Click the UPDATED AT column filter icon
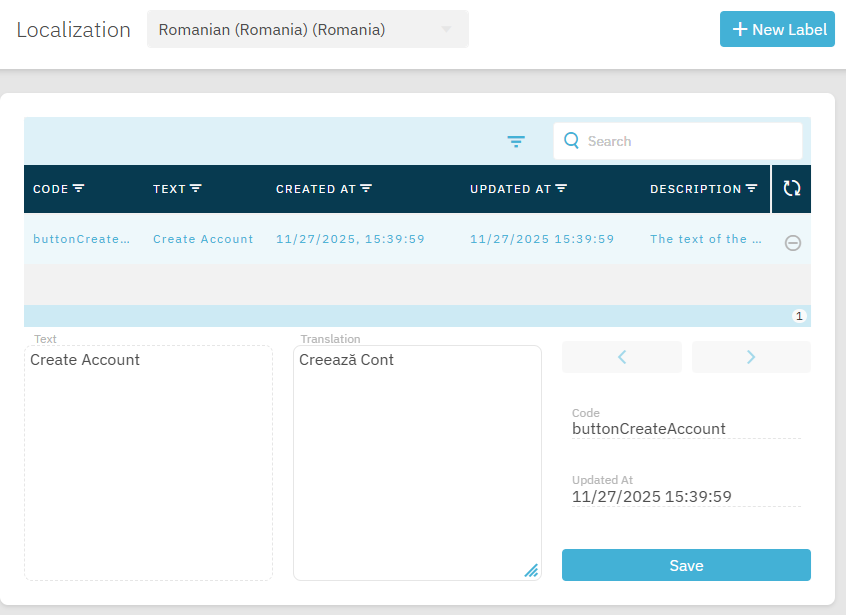 click(x=561, y=188)
